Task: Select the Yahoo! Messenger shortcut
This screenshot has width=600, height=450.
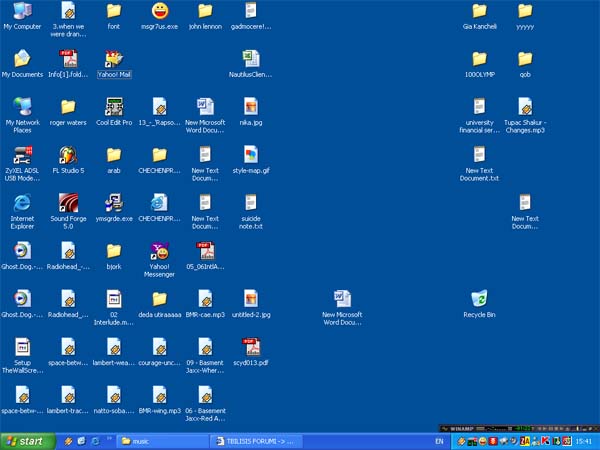Action: pyautogui.click(x=160, y=259)
